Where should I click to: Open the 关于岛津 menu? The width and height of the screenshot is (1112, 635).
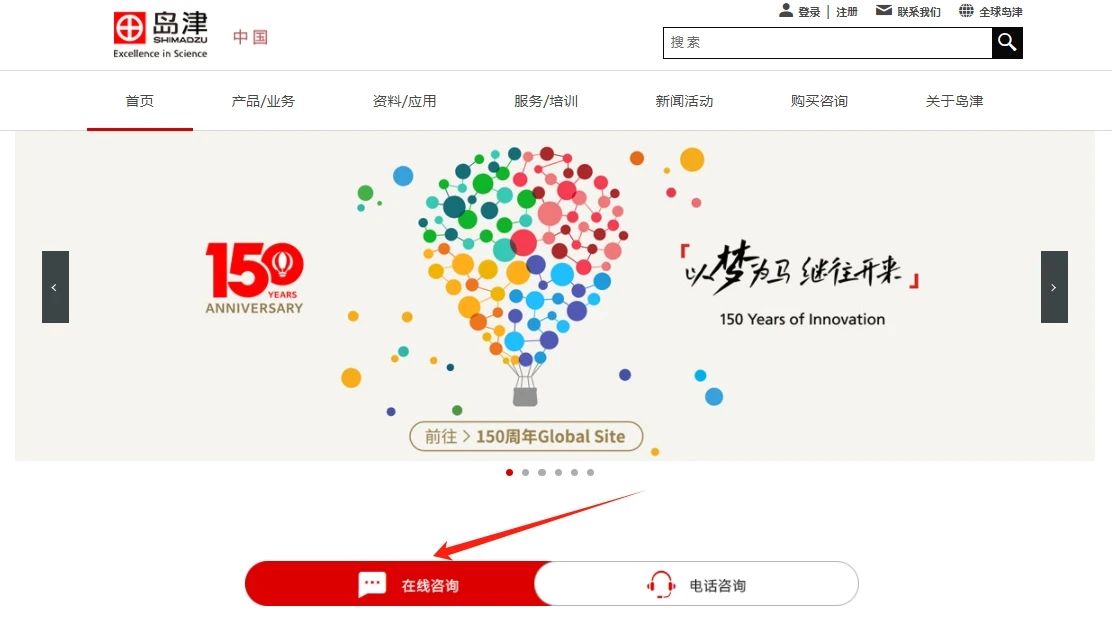(x=955, y=101)
